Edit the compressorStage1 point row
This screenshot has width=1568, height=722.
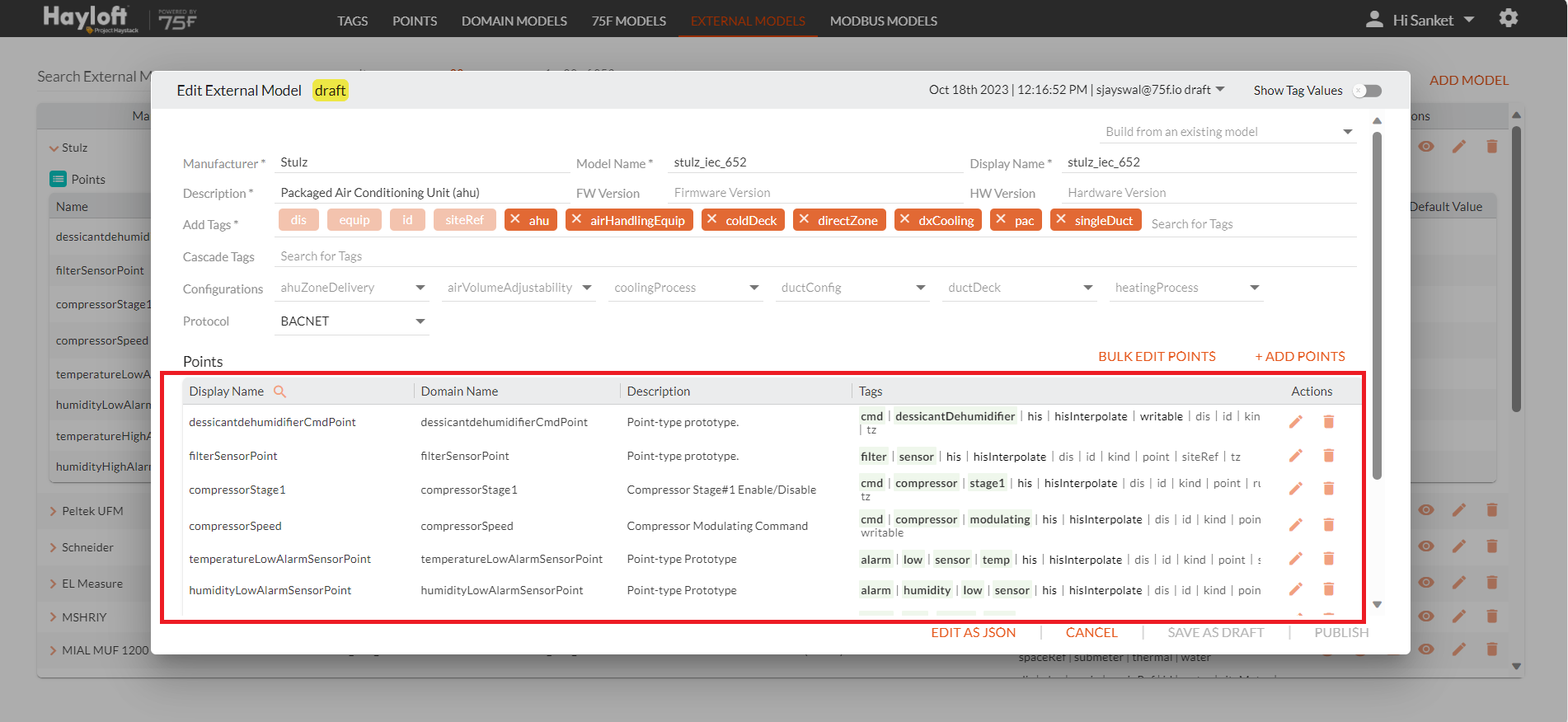(1296, 489)
